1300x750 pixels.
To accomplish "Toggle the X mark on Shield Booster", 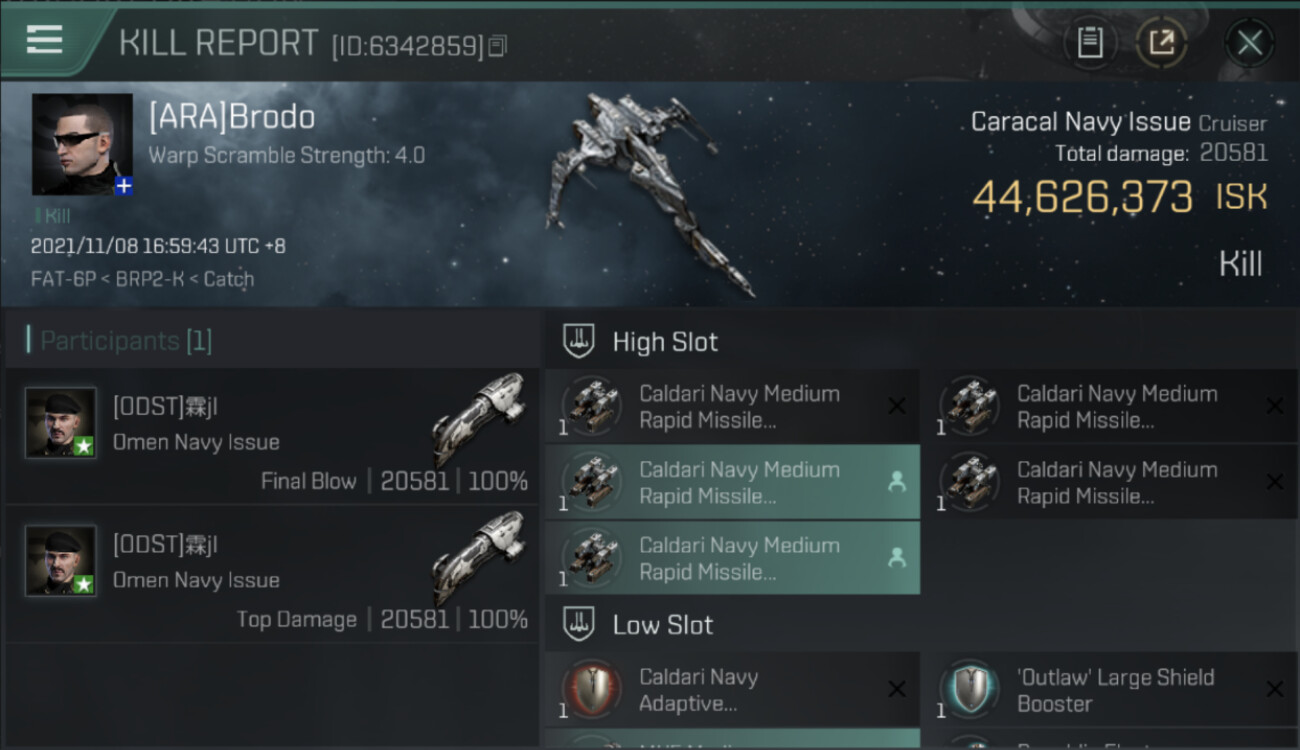I will tap(1274, 689).
